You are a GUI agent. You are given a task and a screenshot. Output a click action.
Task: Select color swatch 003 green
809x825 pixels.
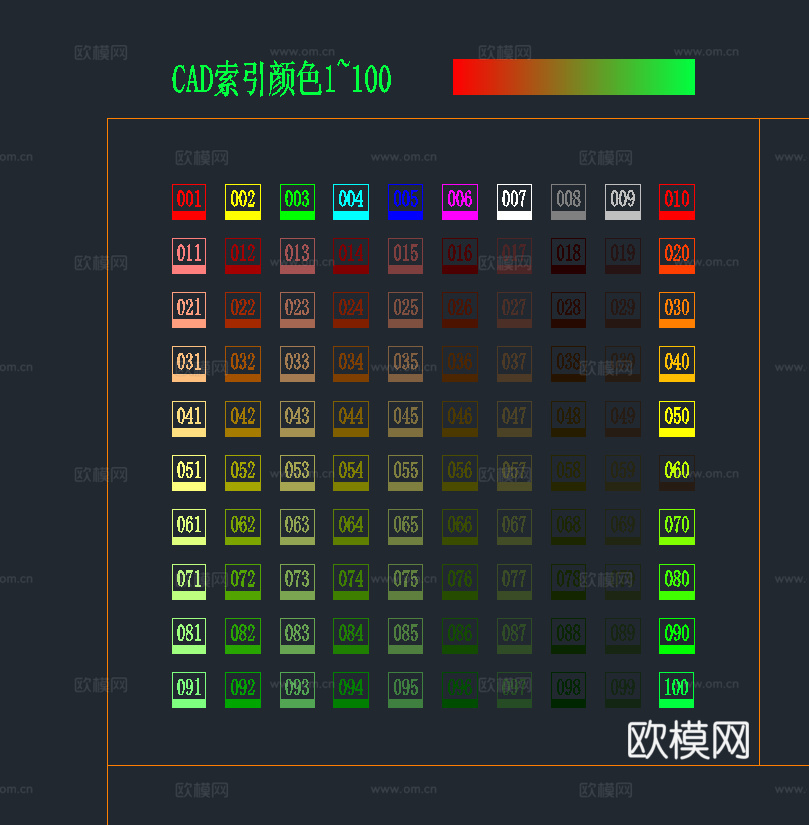tap(296, 201)
